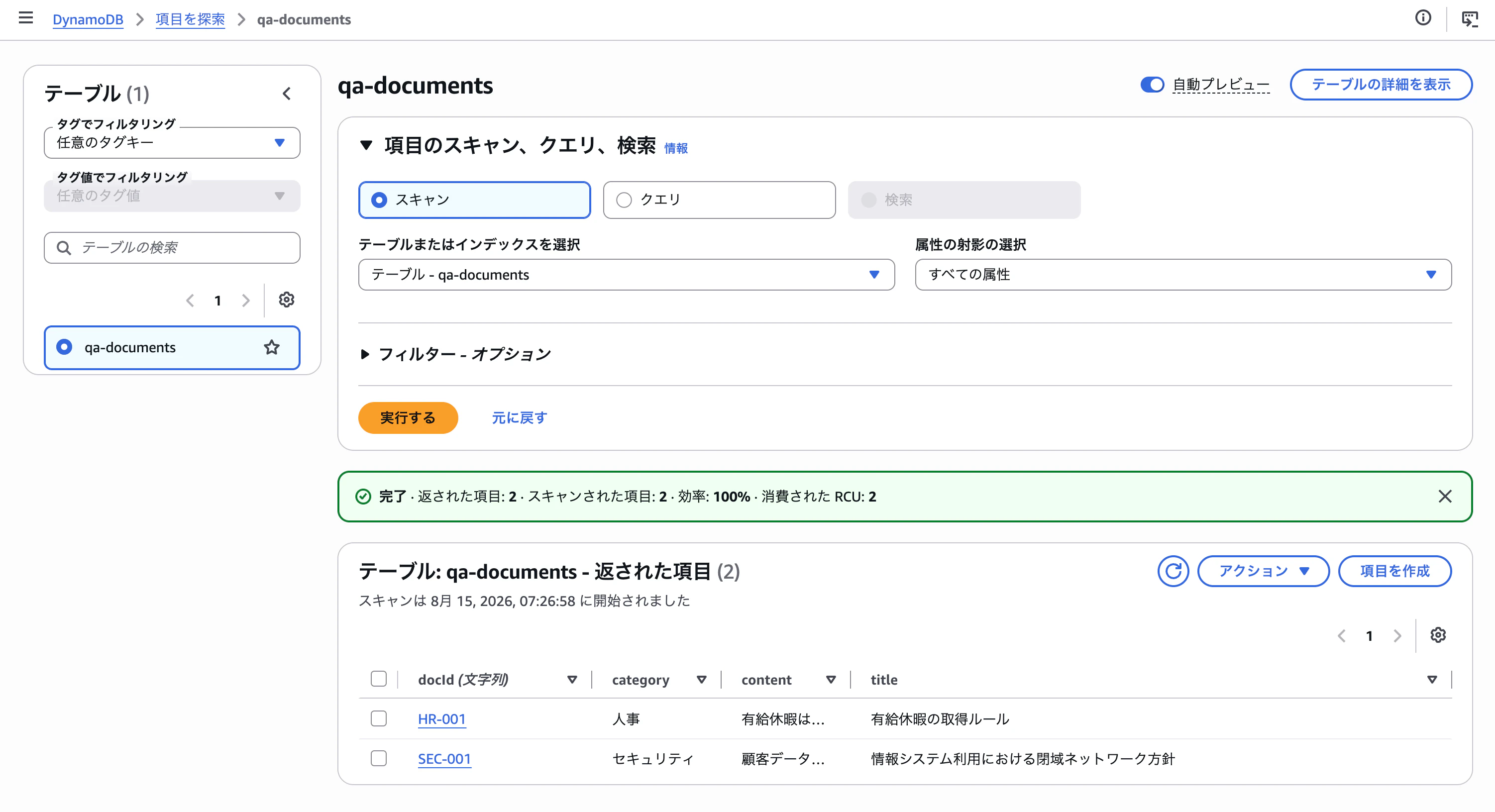Click the 有給休暇の取得ルール title cell
Viewport: 1495px width, 812px height.
pyautogui.click(x=940, y=719)
